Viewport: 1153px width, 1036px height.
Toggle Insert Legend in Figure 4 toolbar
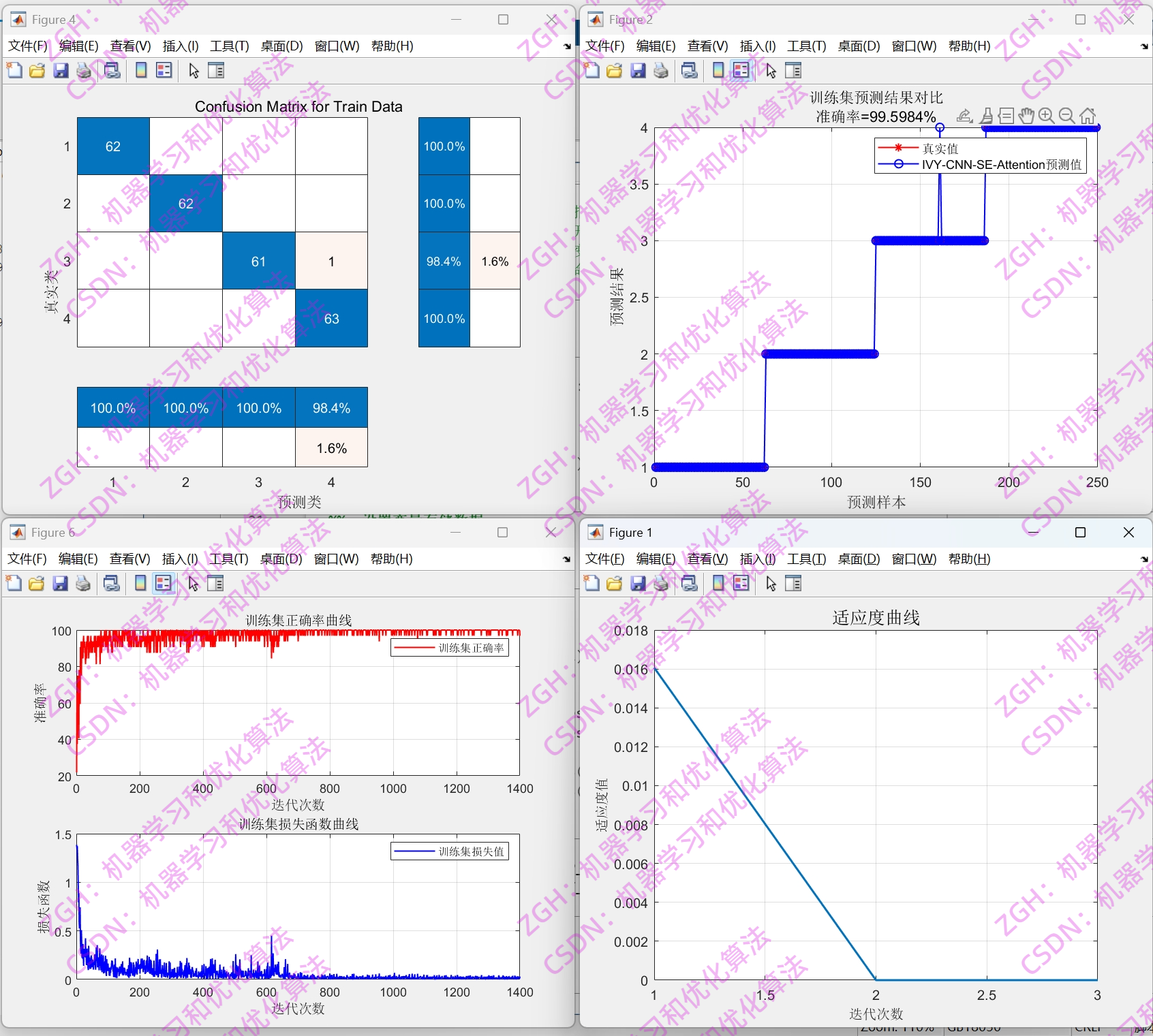[164, 70]
